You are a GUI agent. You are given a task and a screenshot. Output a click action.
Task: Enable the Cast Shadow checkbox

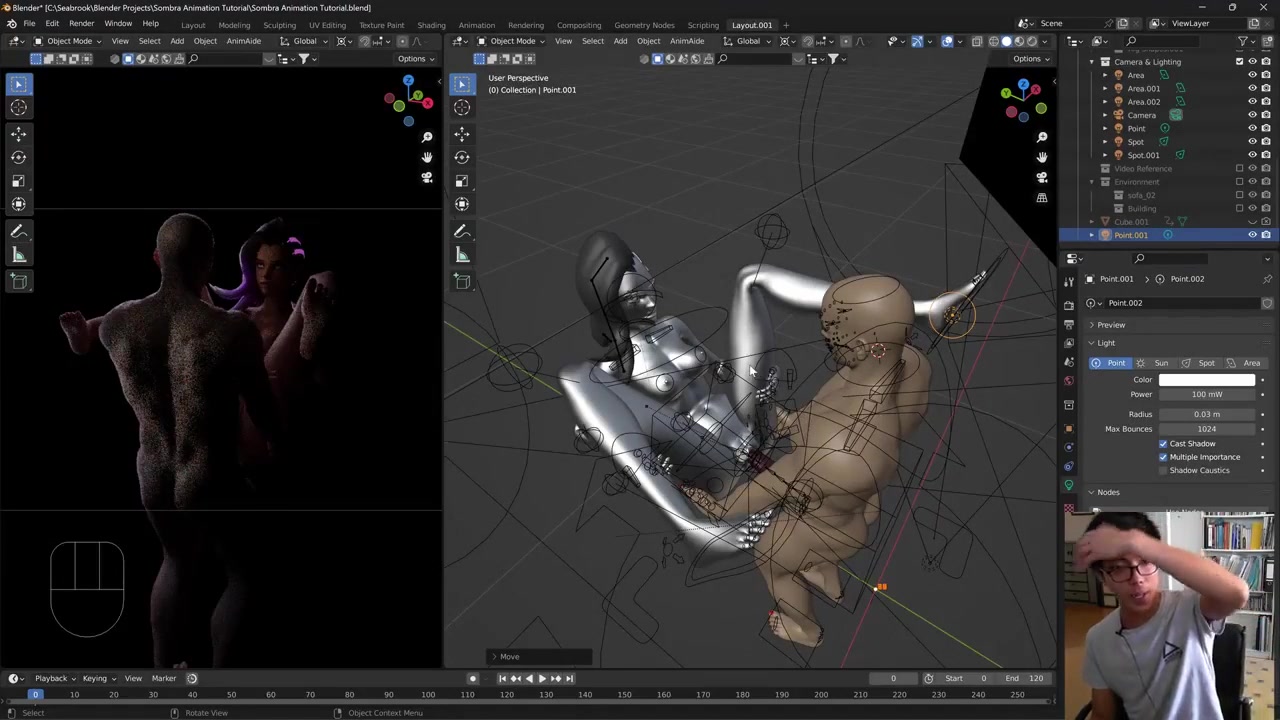click(x=1163, y=444)
